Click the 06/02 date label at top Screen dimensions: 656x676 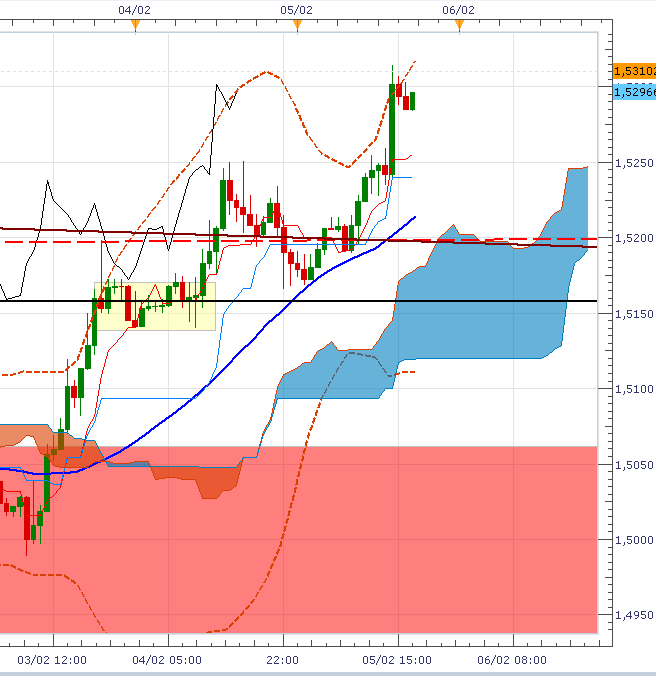[x=459, y=10]
